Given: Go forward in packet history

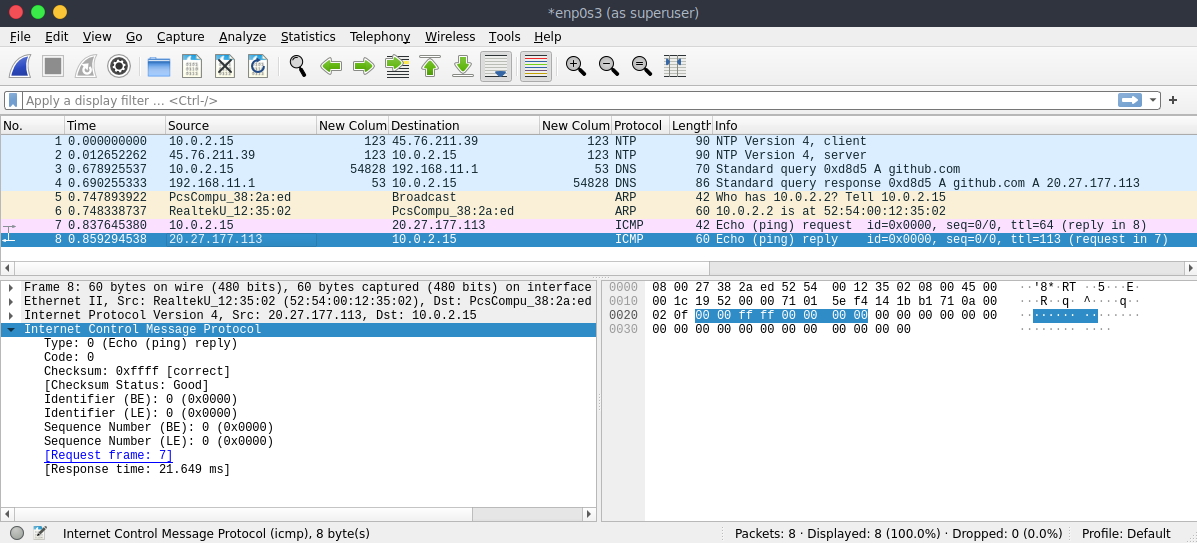Looking at the screenshot, I should click(363, 66).
